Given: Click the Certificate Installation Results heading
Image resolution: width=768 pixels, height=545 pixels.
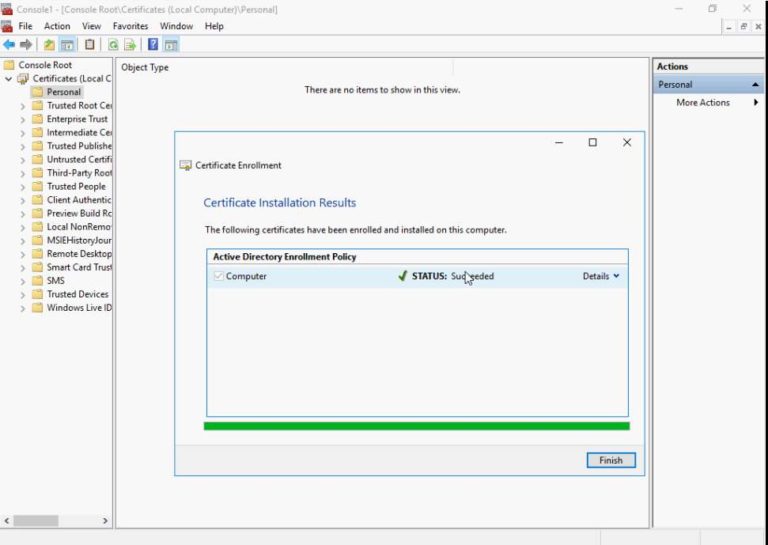Looking at the screenshot, I should click(280, 203).
